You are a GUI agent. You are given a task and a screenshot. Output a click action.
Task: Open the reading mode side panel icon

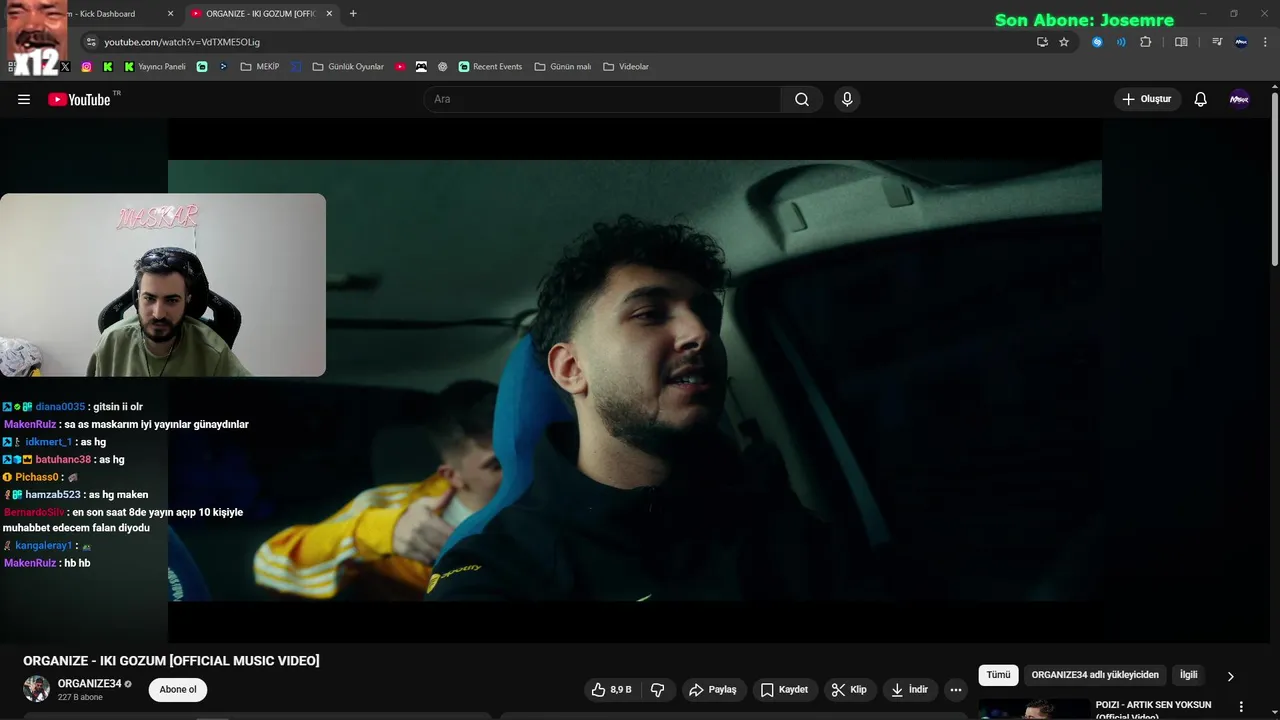(x=1181, y=42)
